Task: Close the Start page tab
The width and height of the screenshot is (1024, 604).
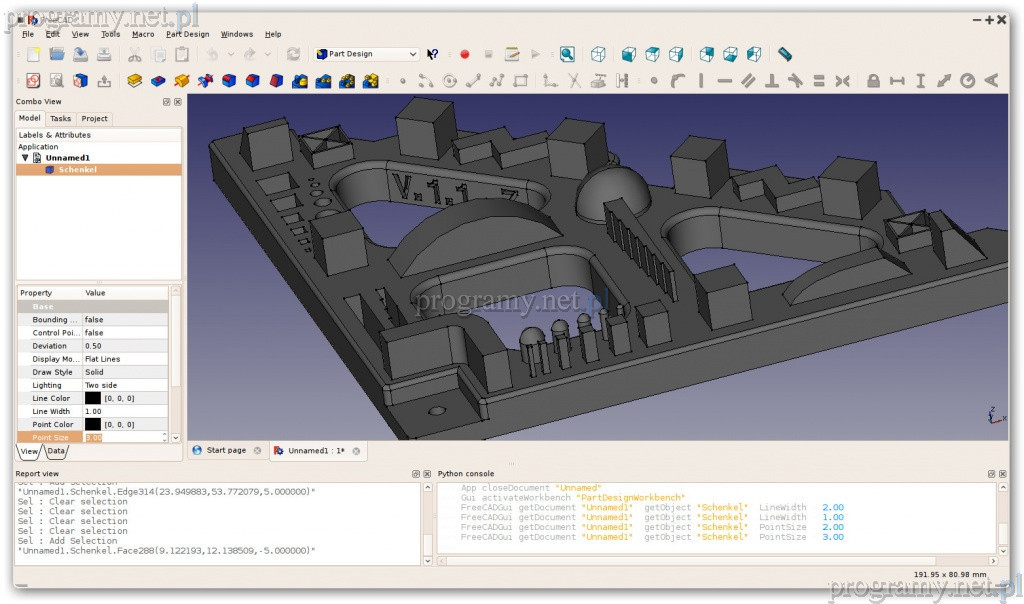Action: click(x=257, y=451)
